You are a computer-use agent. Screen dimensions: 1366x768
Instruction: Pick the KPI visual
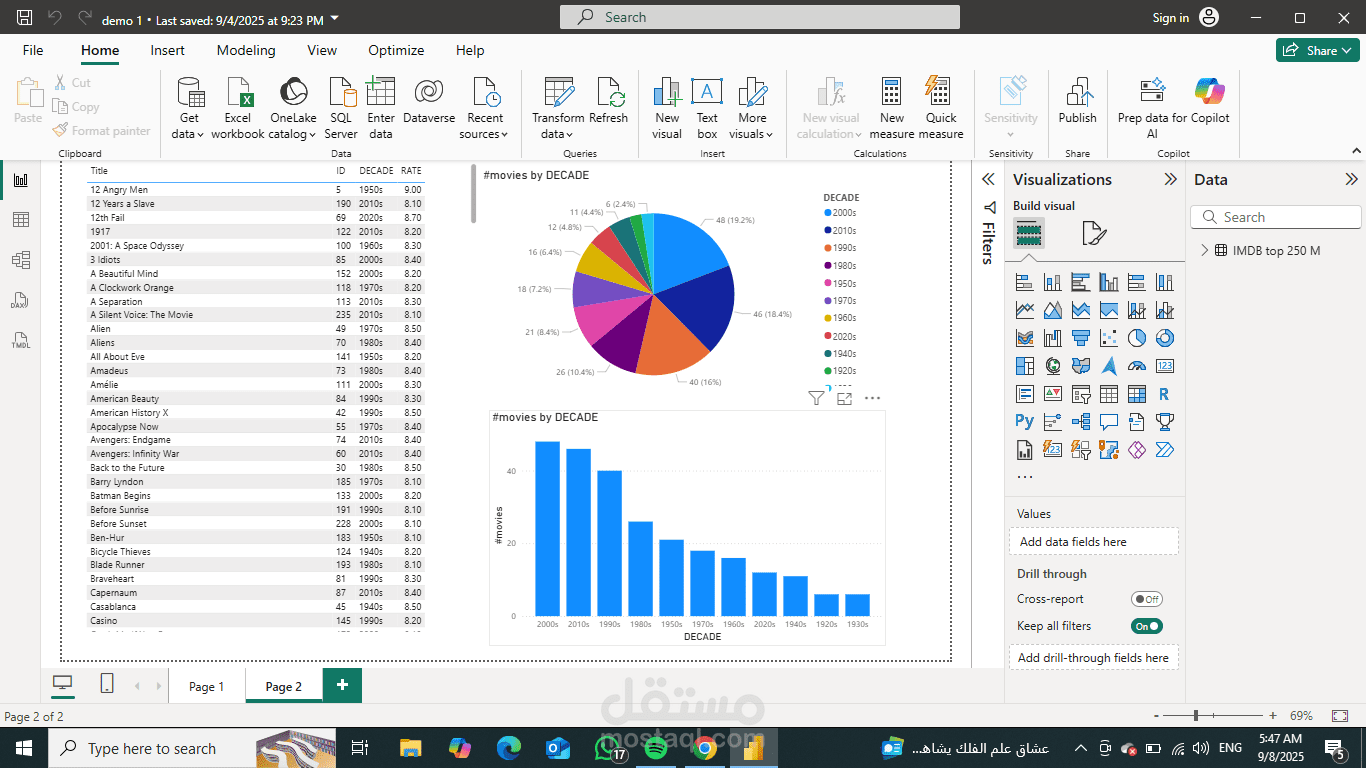(1052, 395)
